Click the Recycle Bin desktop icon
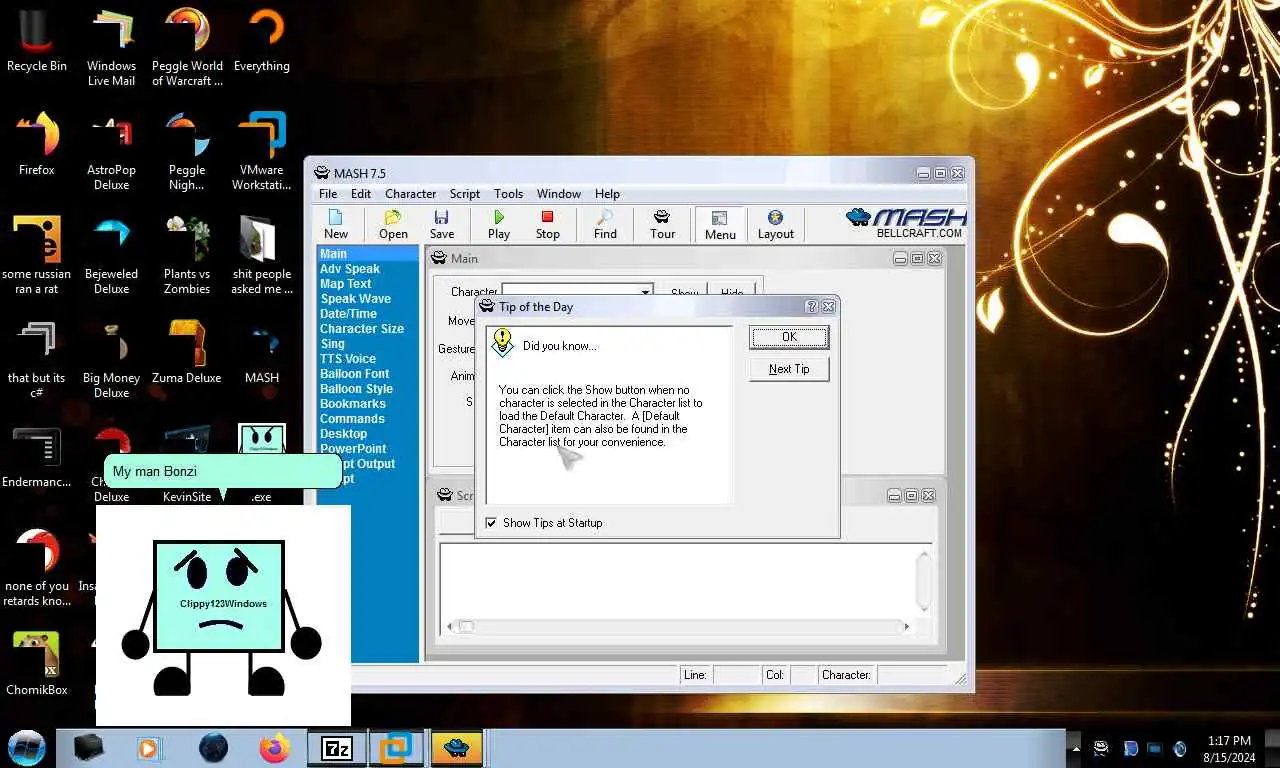 point(37,40)
